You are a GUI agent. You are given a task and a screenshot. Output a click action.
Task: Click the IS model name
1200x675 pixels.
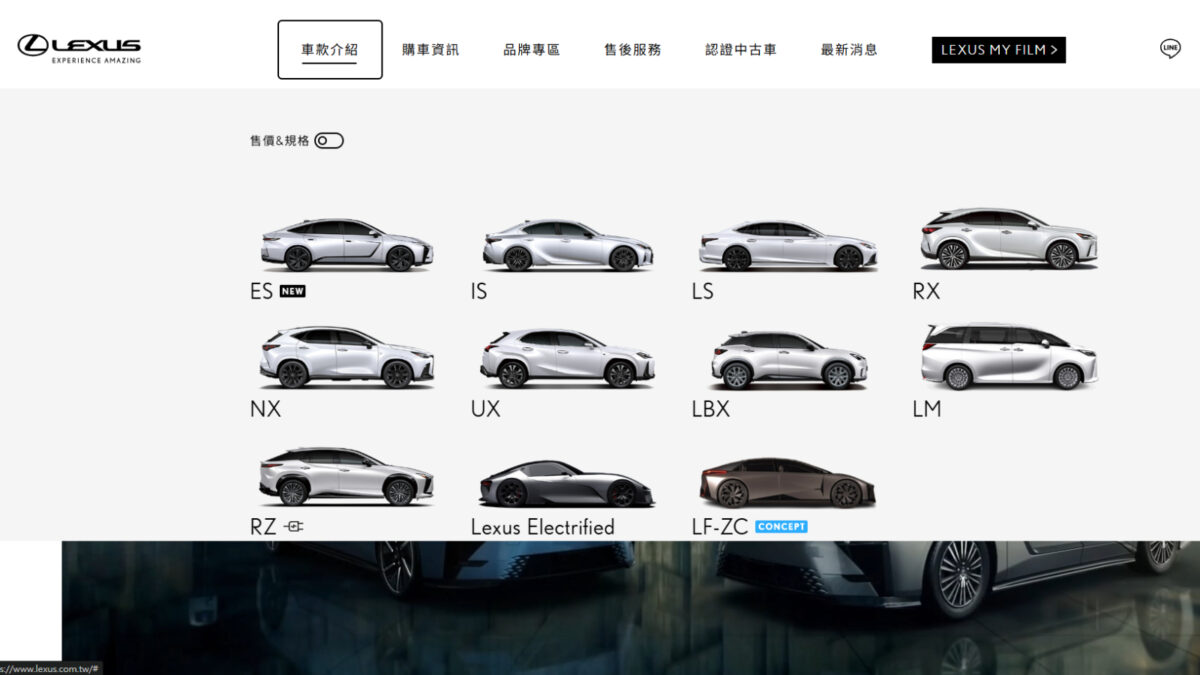point(479,291)
